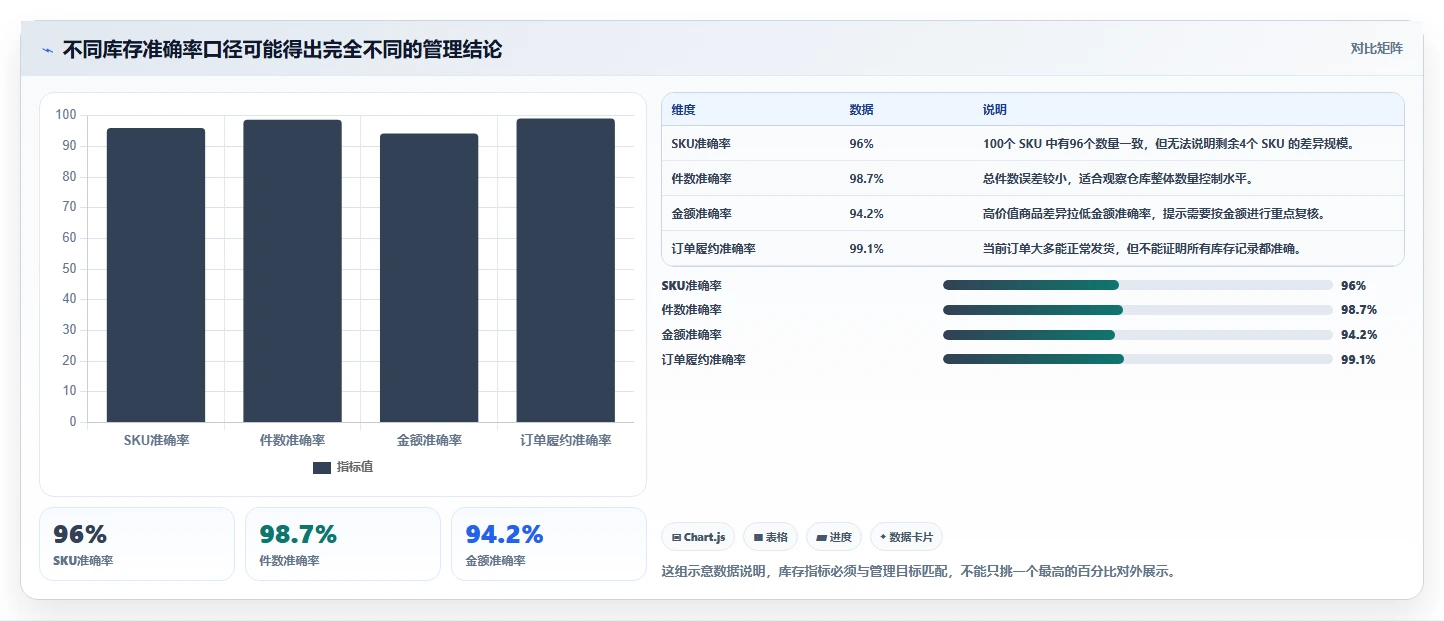Viewport: 1444px width, 621px height.
Task: Click the 说明 column header
Action: [995, 110]
